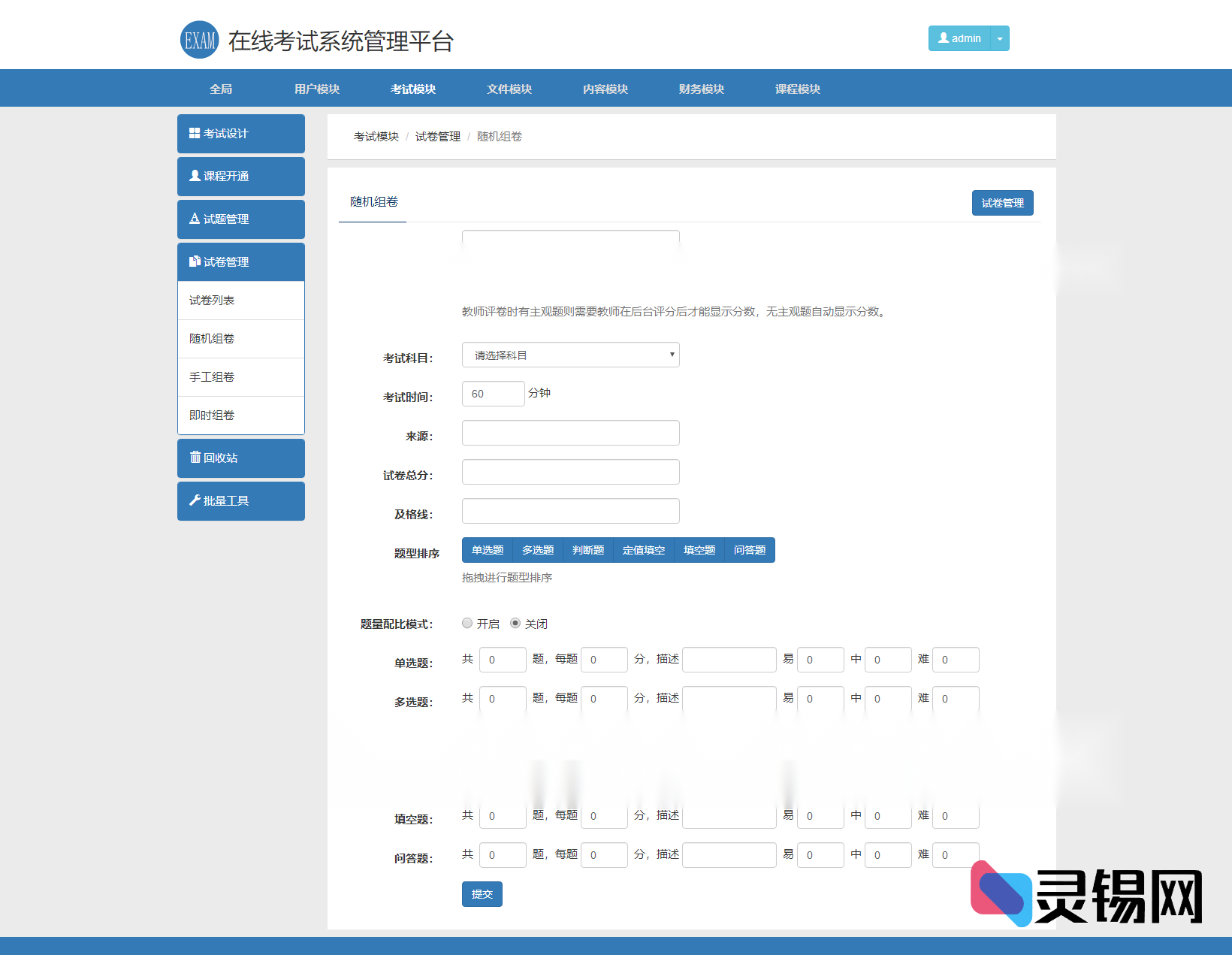
Task: Select the 课程开通 user icon in sidebar
Action: click(193, 176)
